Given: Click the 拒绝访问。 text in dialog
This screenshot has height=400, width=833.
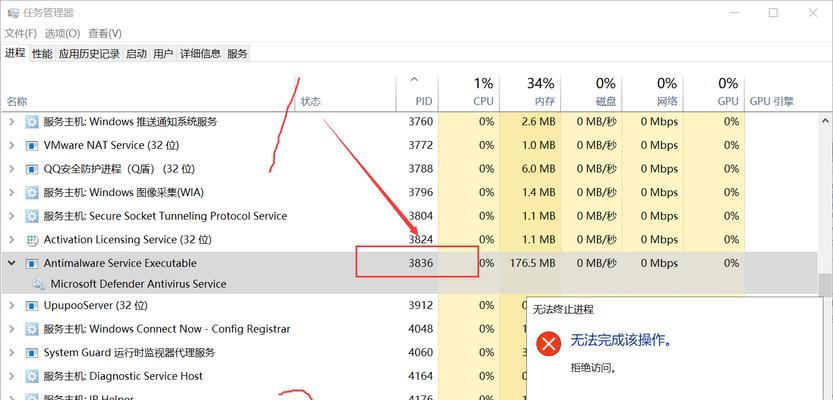Looking at the screenshot, I should point(593,368).
